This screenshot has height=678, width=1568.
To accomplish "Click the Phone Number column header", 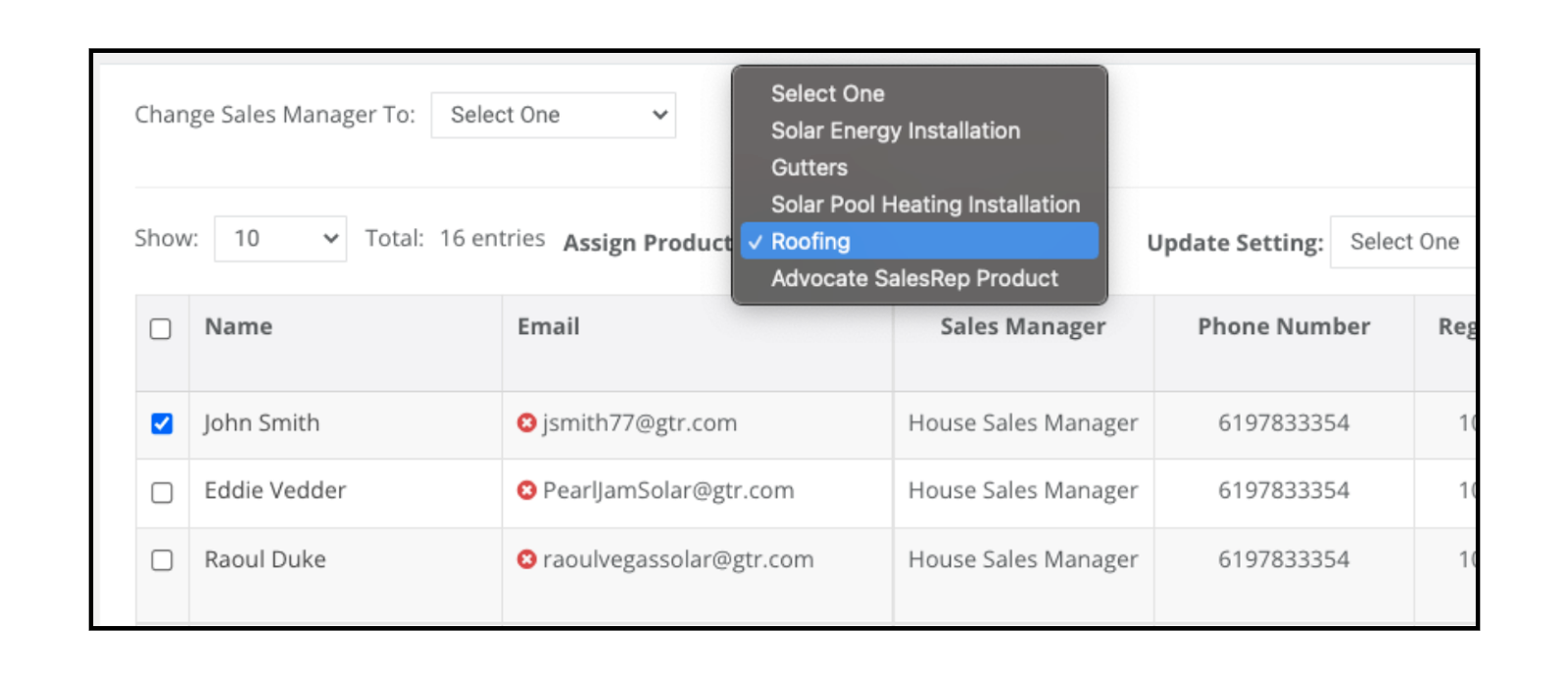I will tap(1284, 327).
